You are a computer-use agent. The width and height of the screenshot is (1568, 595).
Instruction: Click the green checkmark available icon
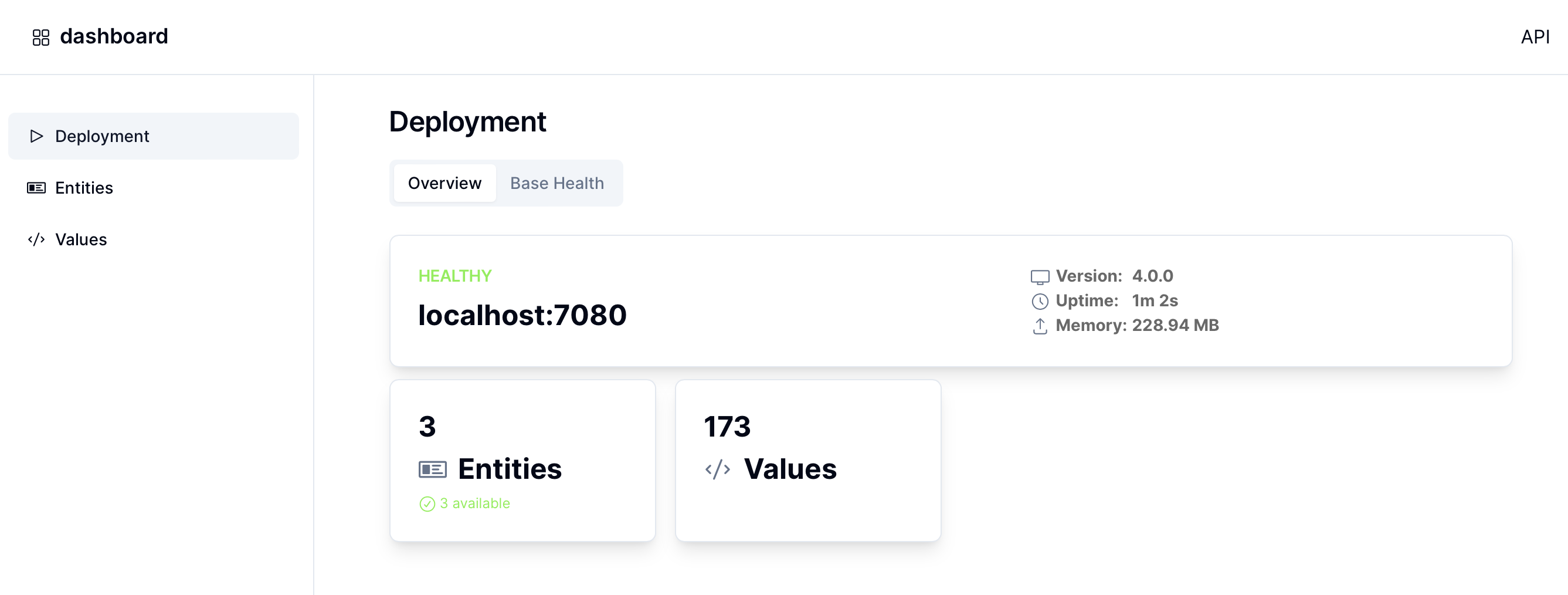[x=427, y=503]
